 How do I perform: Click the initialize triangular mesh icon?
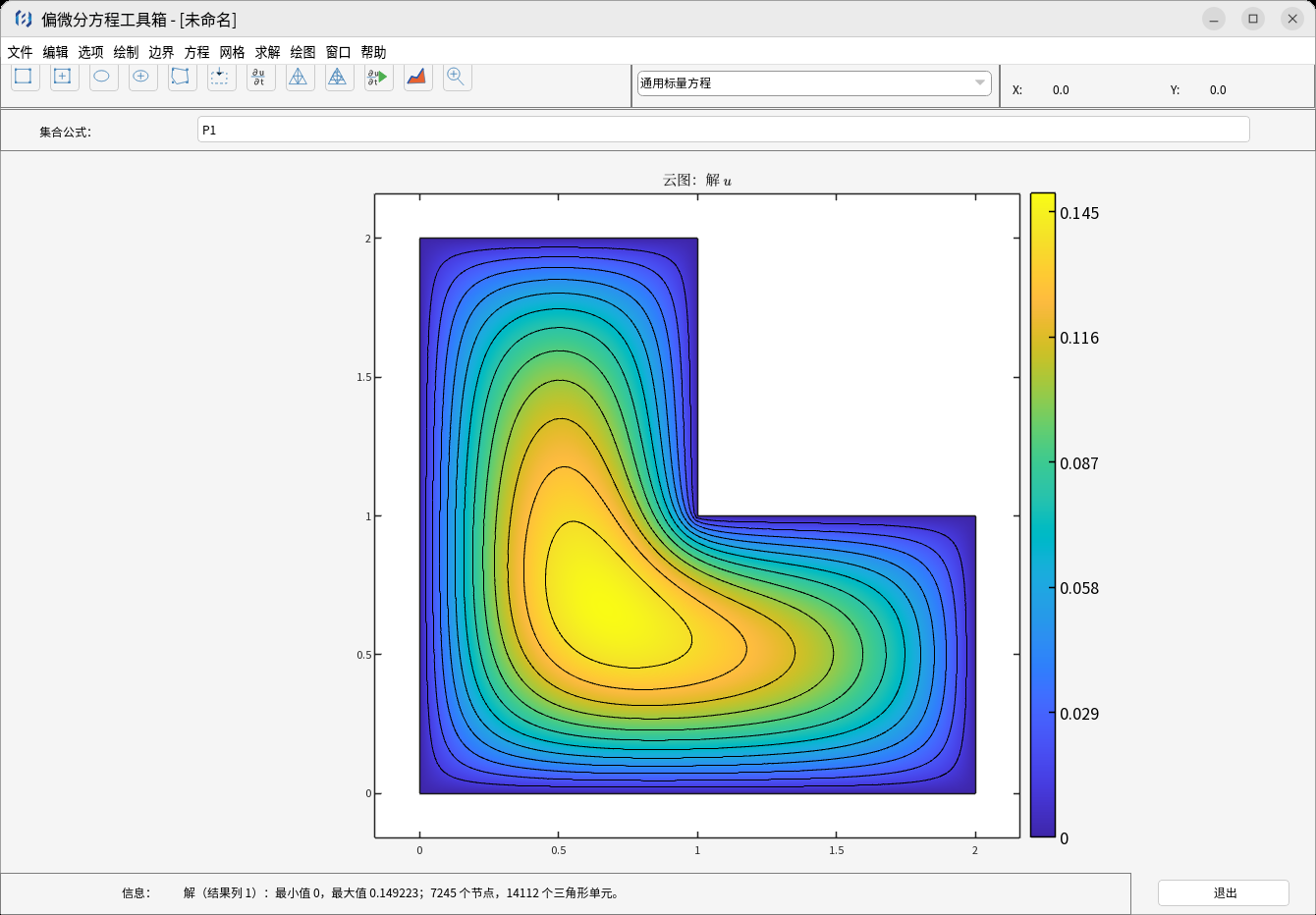300,77
